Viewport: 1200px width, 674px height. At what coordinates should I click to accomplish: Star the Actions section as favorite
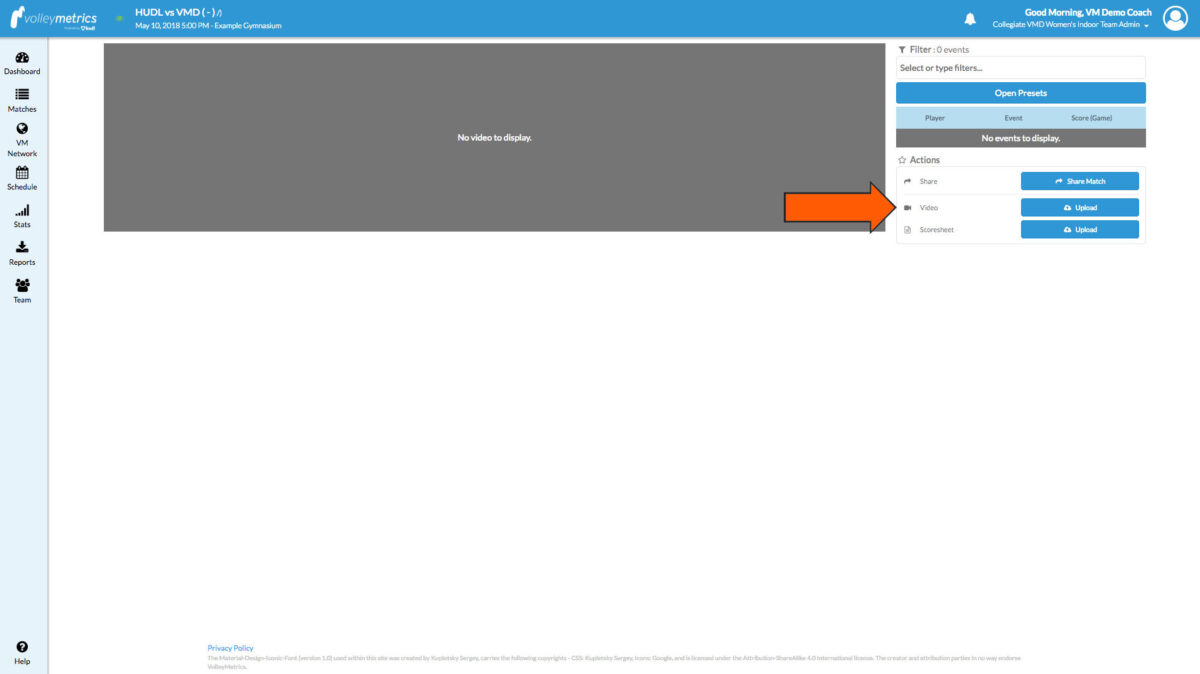tap(901, 159)
